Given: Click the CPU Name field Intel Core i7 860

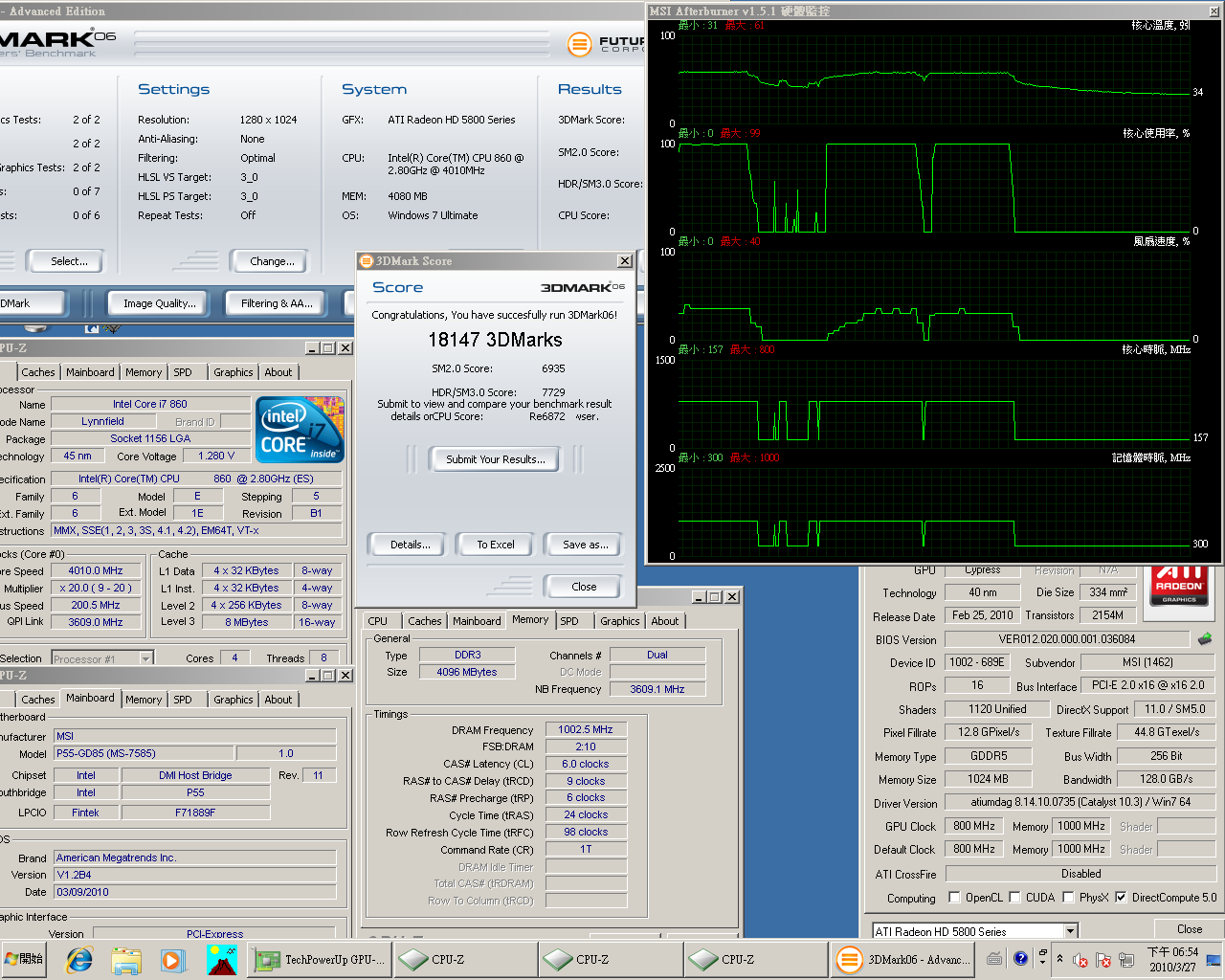Looking at the screenshot, I should click(x=149, y=404).
